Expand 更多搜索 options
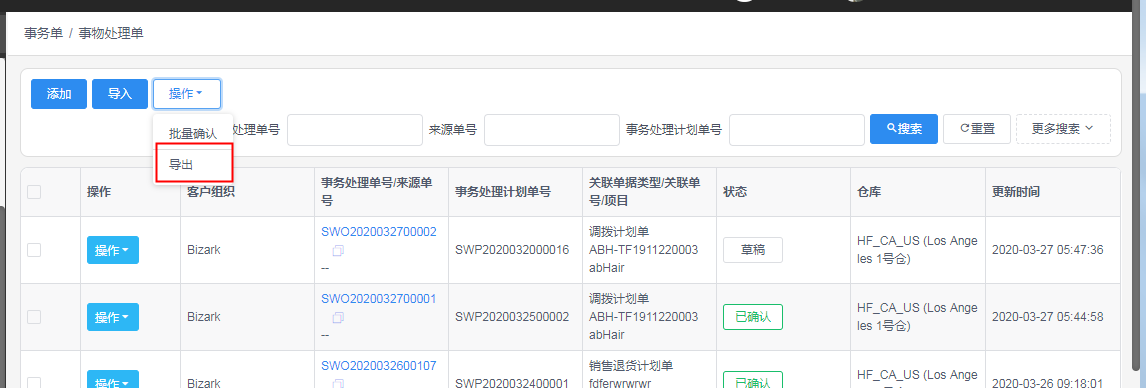 click(1063, 129)
